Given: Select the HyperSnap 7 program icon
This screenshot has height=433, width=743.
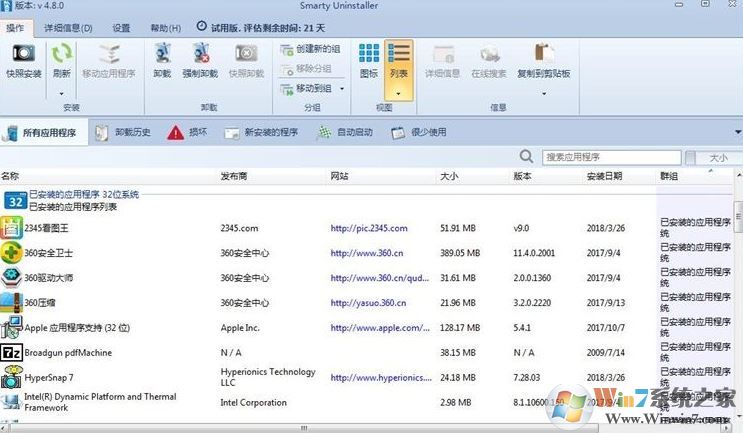Looking at the screenshot, I should (11, 377).
